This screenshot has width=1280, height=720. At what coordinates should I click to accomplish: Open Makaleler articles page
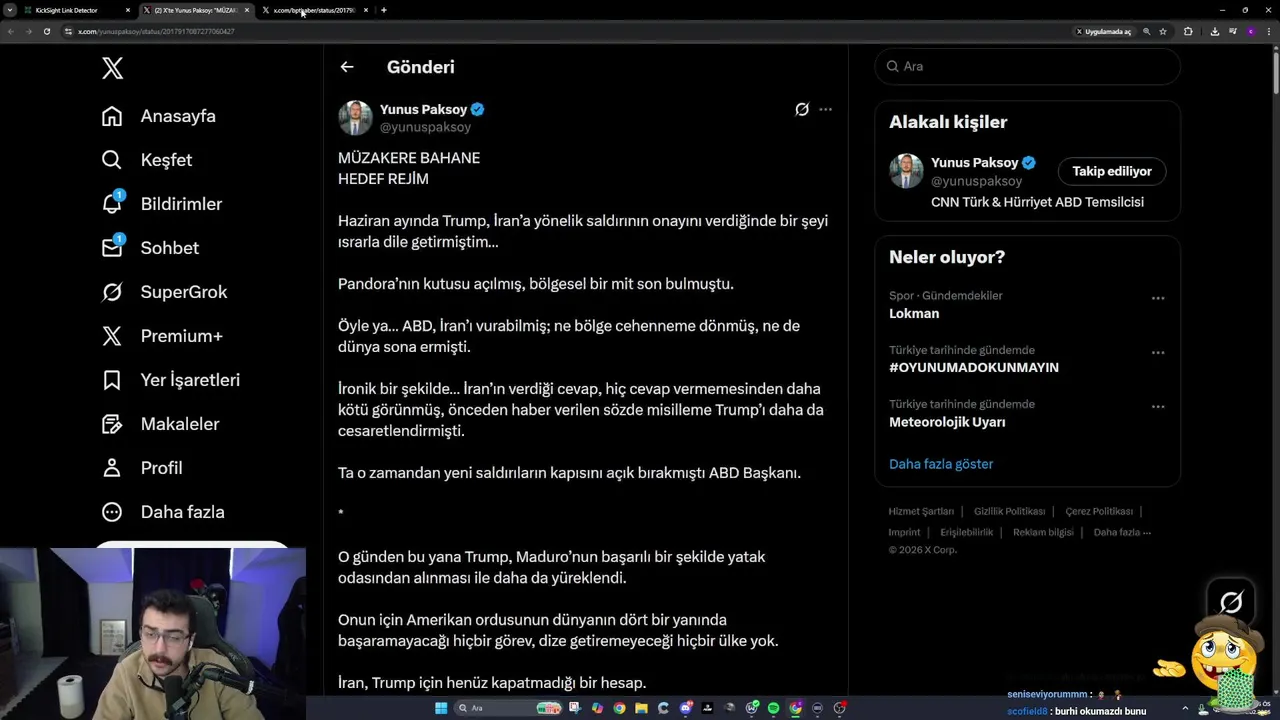162,424
